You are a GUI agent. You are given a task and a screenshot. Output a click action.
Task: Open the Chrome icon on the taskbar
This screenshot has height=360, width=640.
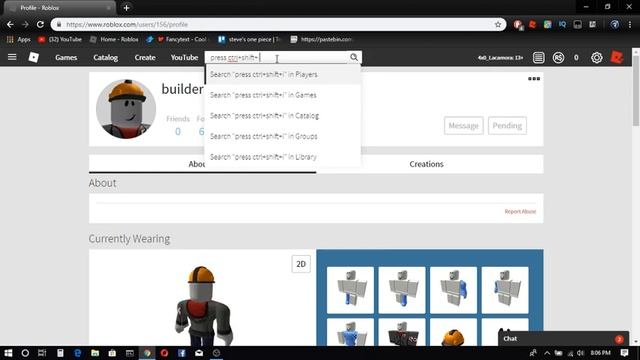147,353
